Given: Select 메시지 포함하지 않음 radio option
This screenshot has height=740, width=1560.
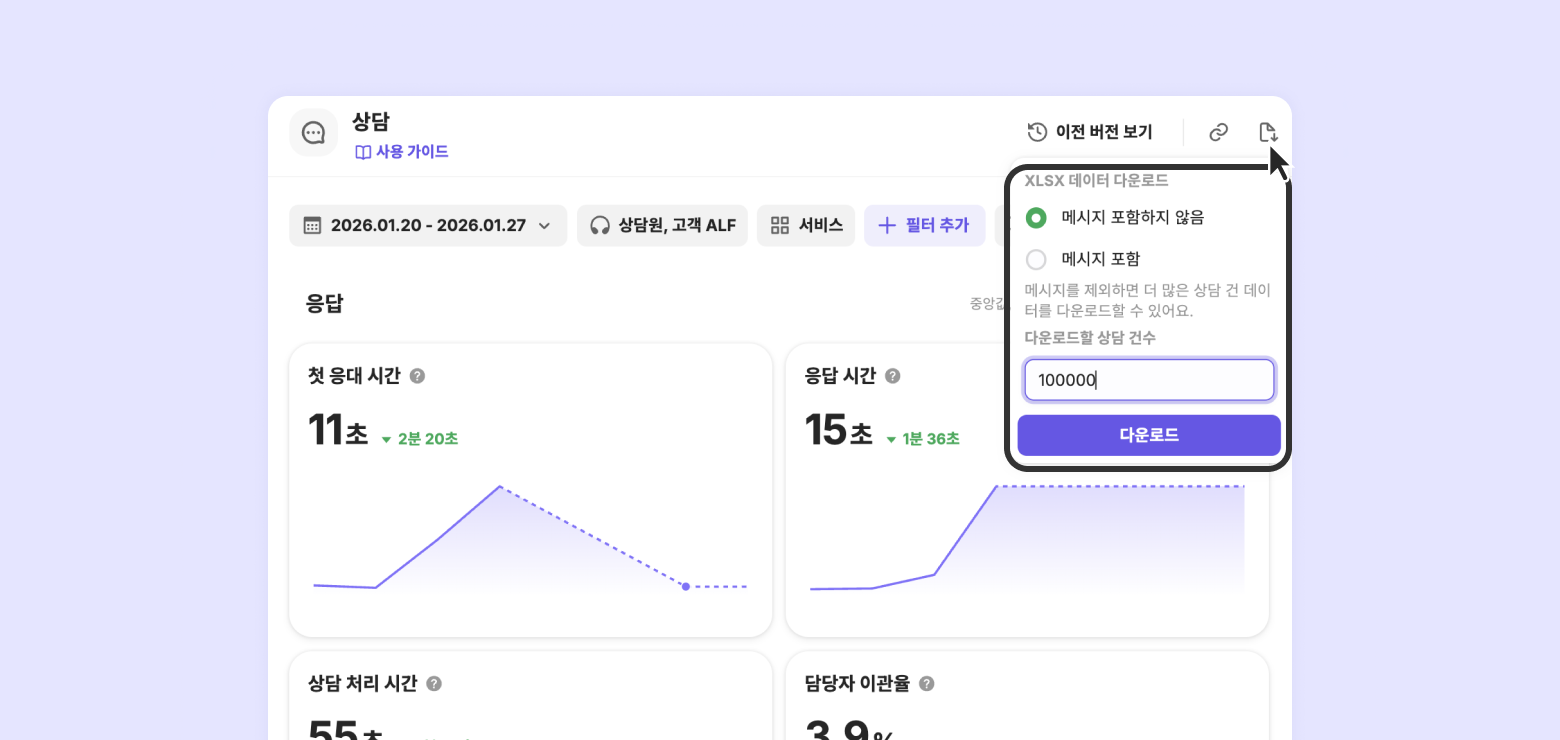Looking at the screenshot, I should point(1036,217).
